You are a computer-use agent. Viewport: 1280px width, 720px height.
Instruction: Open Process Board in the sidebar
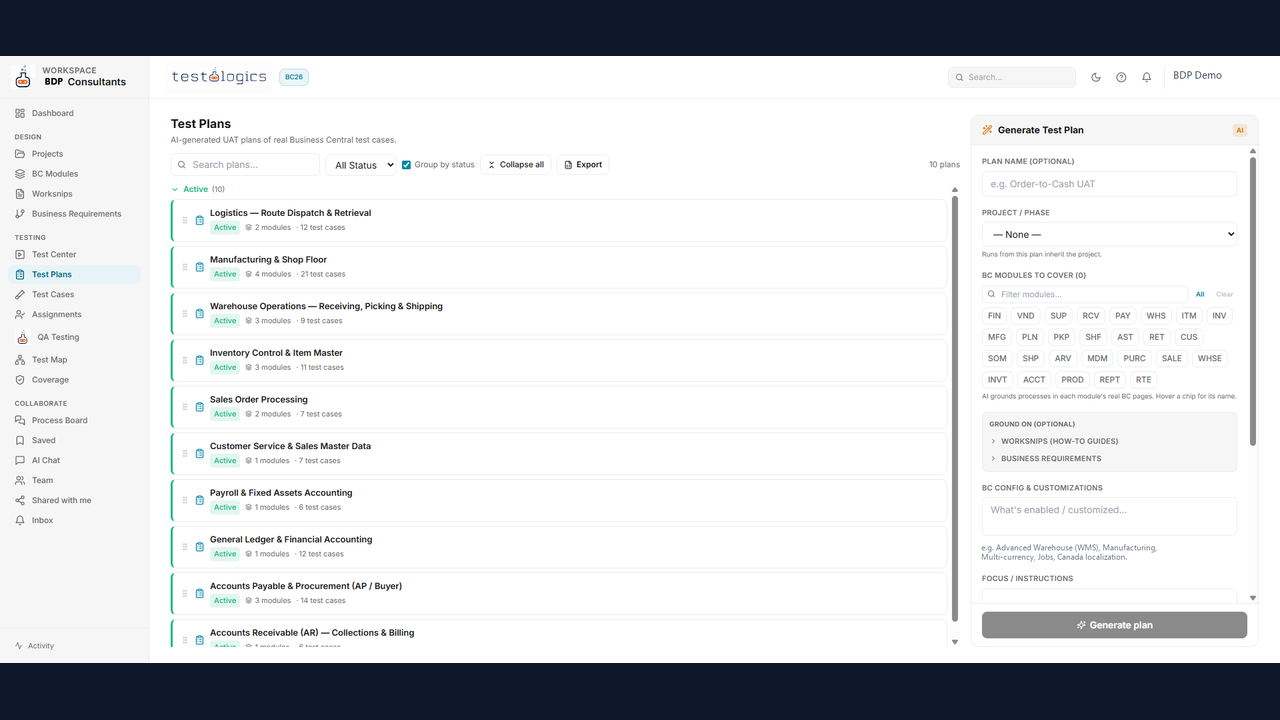point(59,420)
